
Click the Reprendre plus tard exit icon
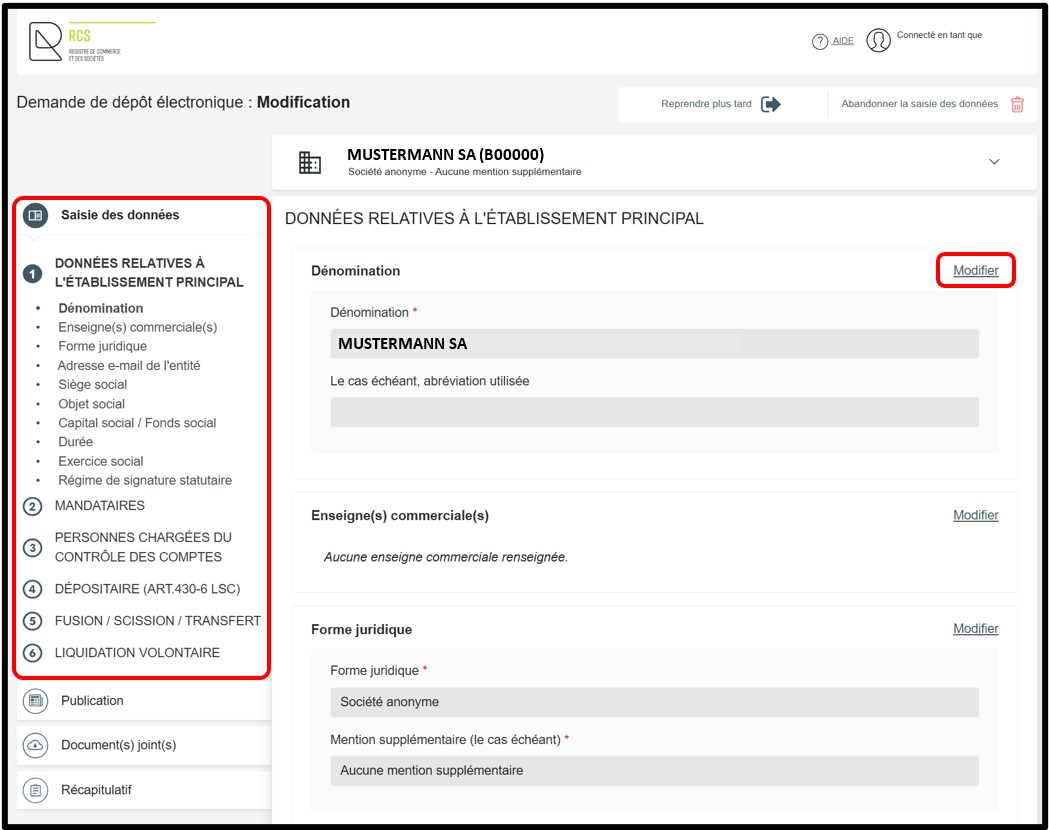coord(770,104)
